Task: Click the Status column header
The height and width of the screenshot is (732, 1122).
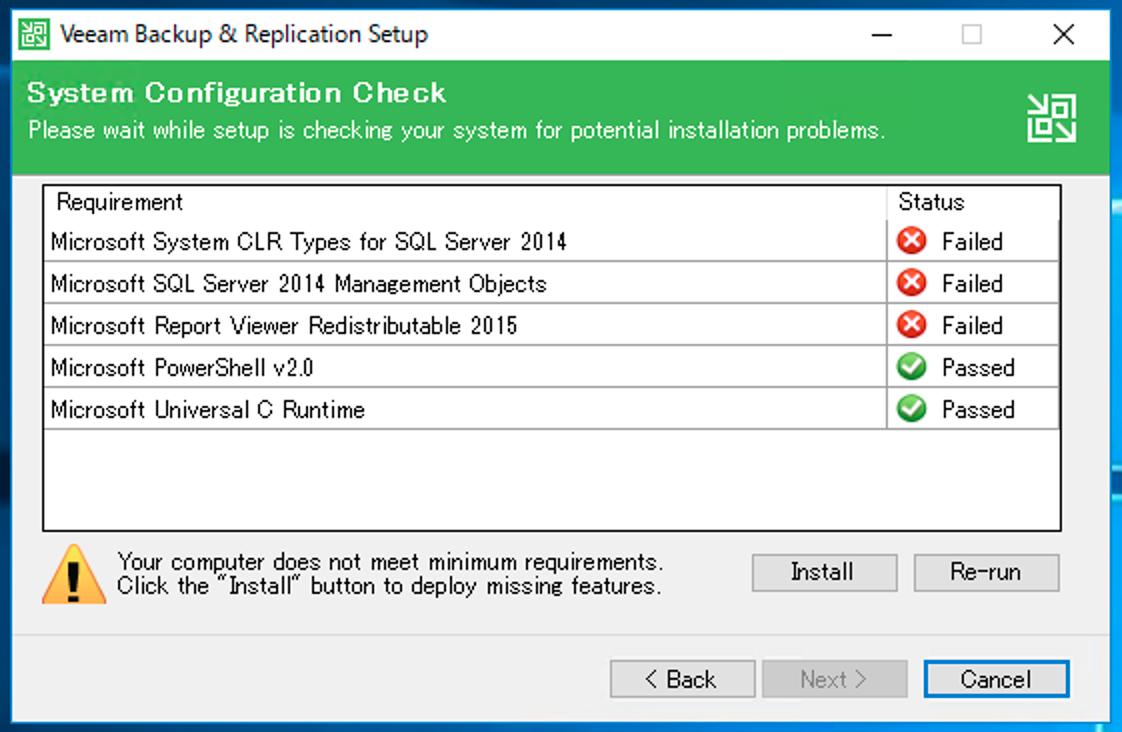Action: coord(973,202)
